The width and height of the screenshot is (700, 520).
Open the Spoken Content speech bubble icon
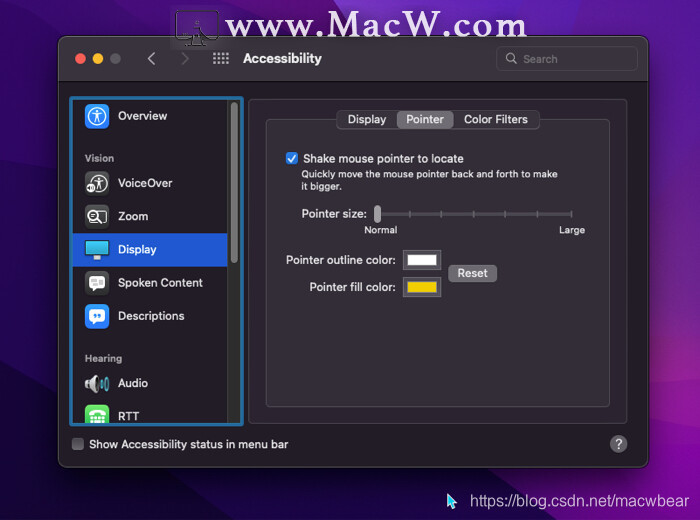[97, 283]
